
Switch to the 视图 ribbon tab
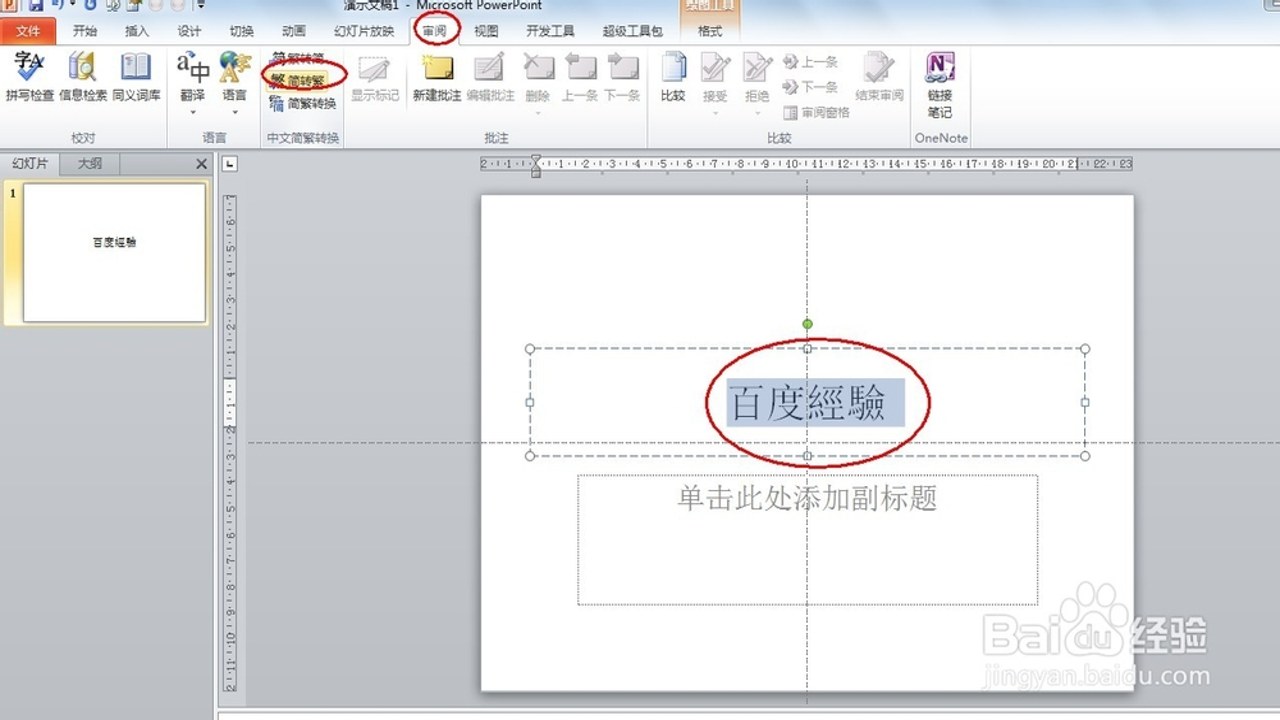click(486, 31)
